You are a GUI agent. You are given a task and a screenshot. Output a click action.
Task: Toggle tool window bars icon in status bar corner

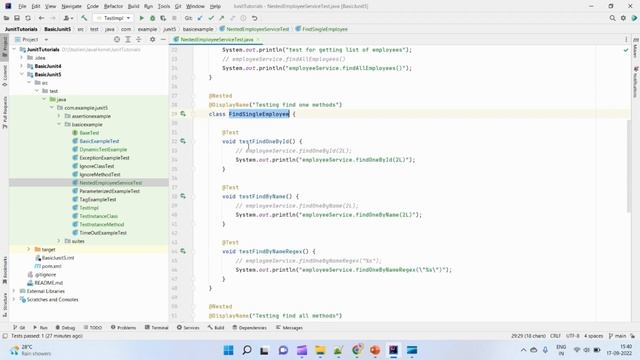(5, 336)
